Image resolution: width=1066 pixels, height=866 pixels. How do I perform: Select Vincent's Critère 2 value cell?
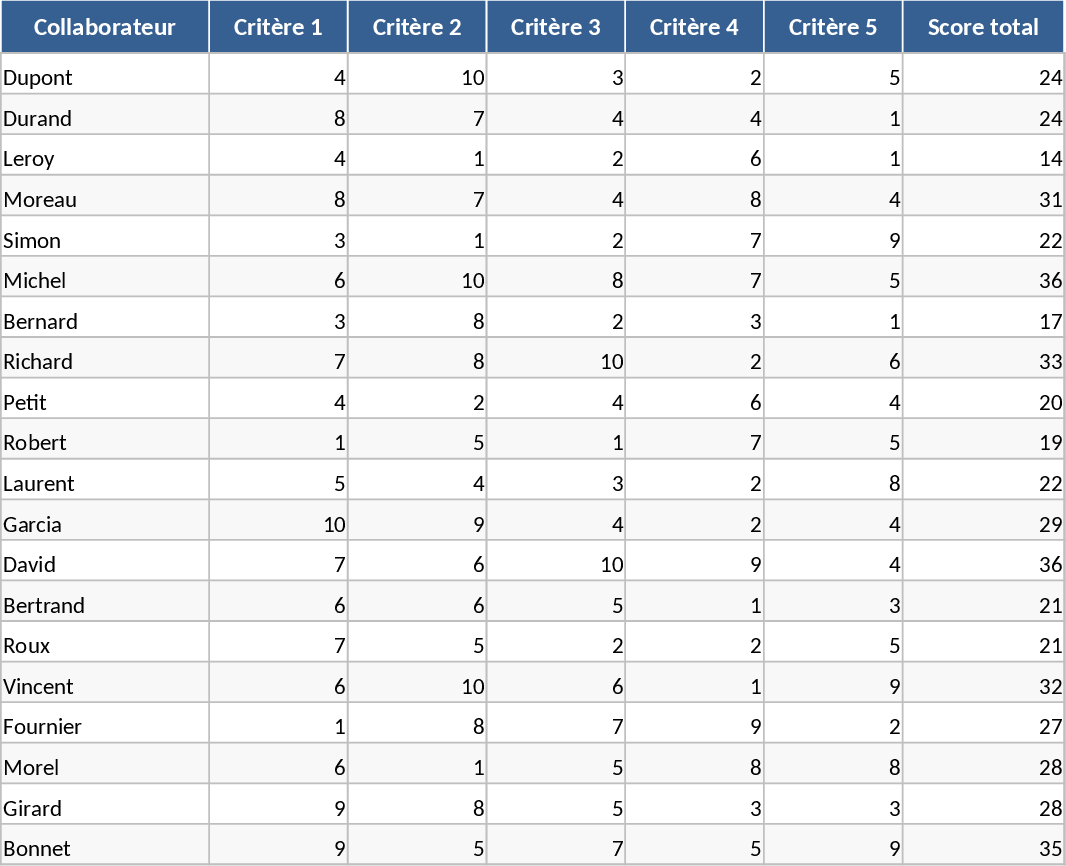coord(417,686)
